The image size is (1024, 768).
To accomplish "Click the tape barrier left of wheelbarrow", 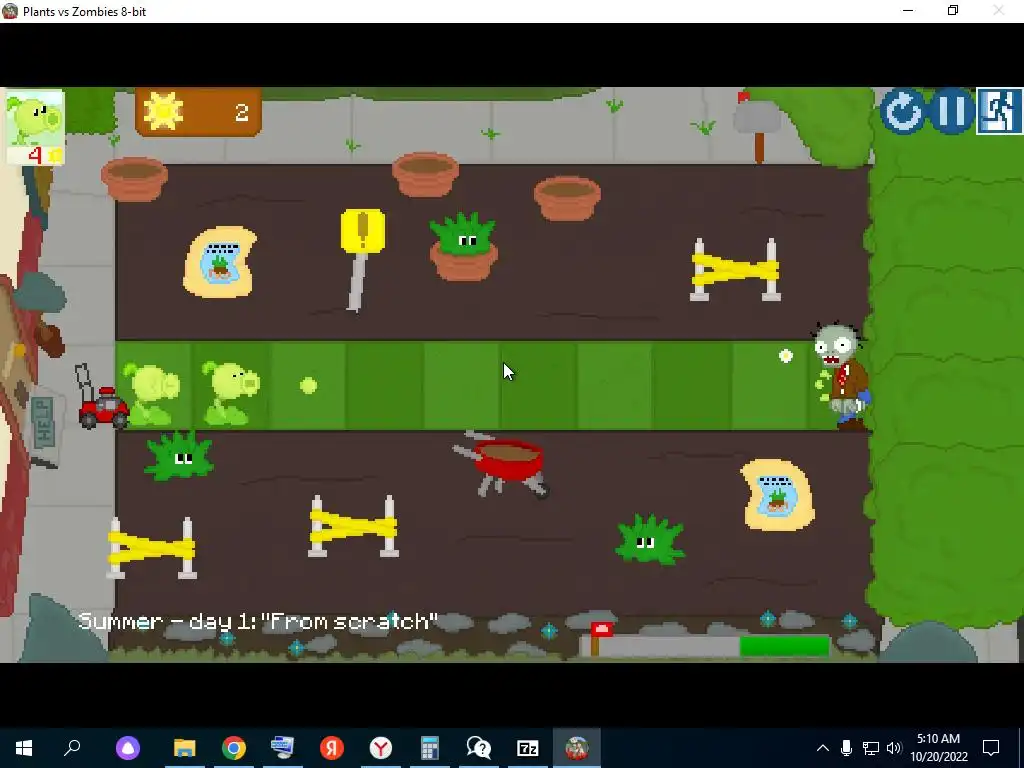I will [353, 526].
